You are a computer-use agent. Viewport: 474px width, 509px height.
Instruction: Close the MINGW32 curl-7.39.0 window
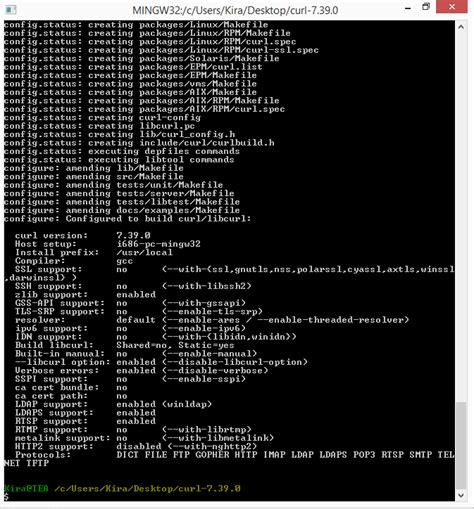coord(452,7)
